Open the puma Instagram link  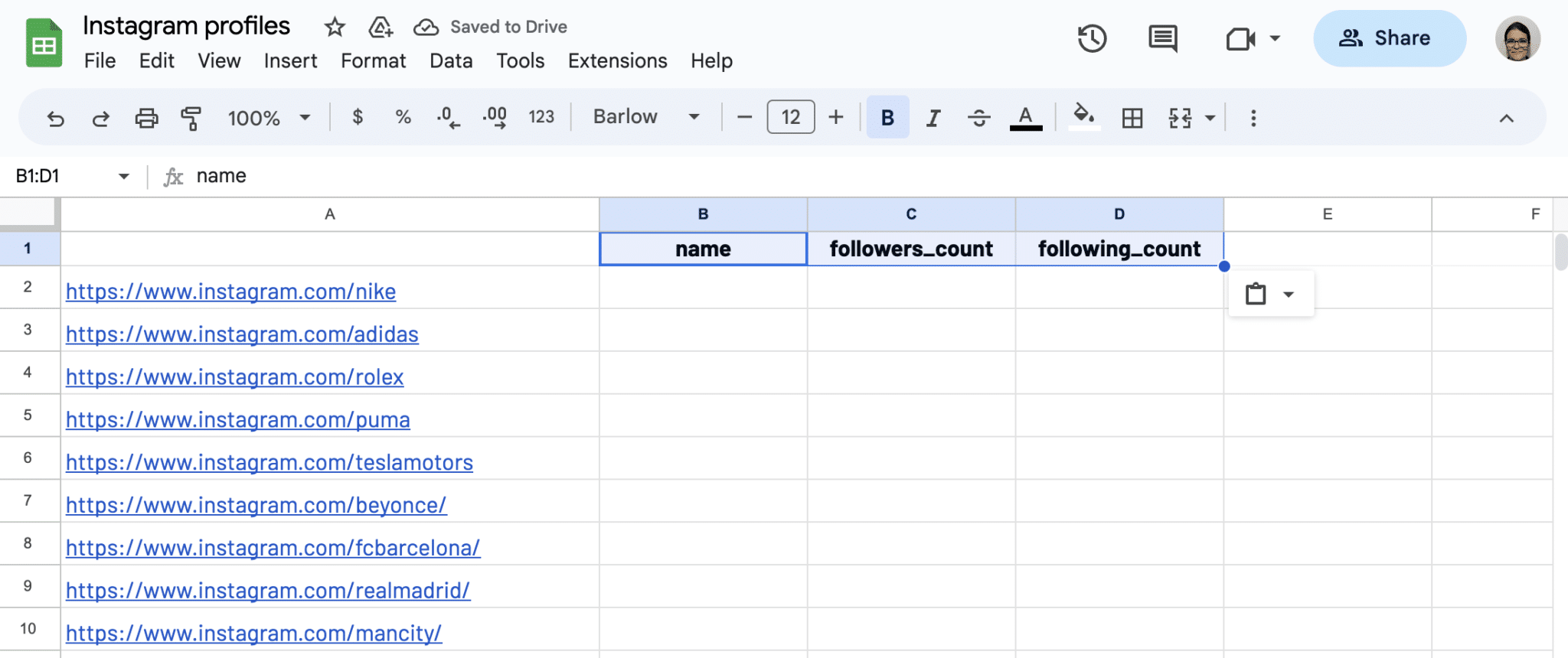(237, 420)
